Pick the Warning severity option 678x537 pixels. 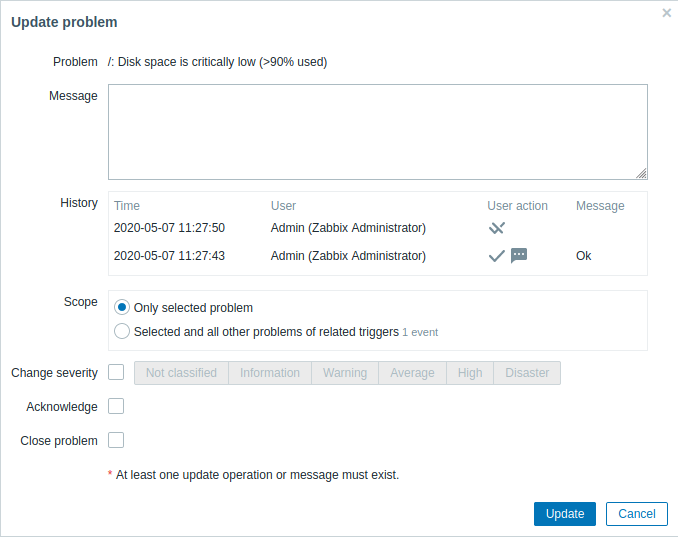point(344,373)
